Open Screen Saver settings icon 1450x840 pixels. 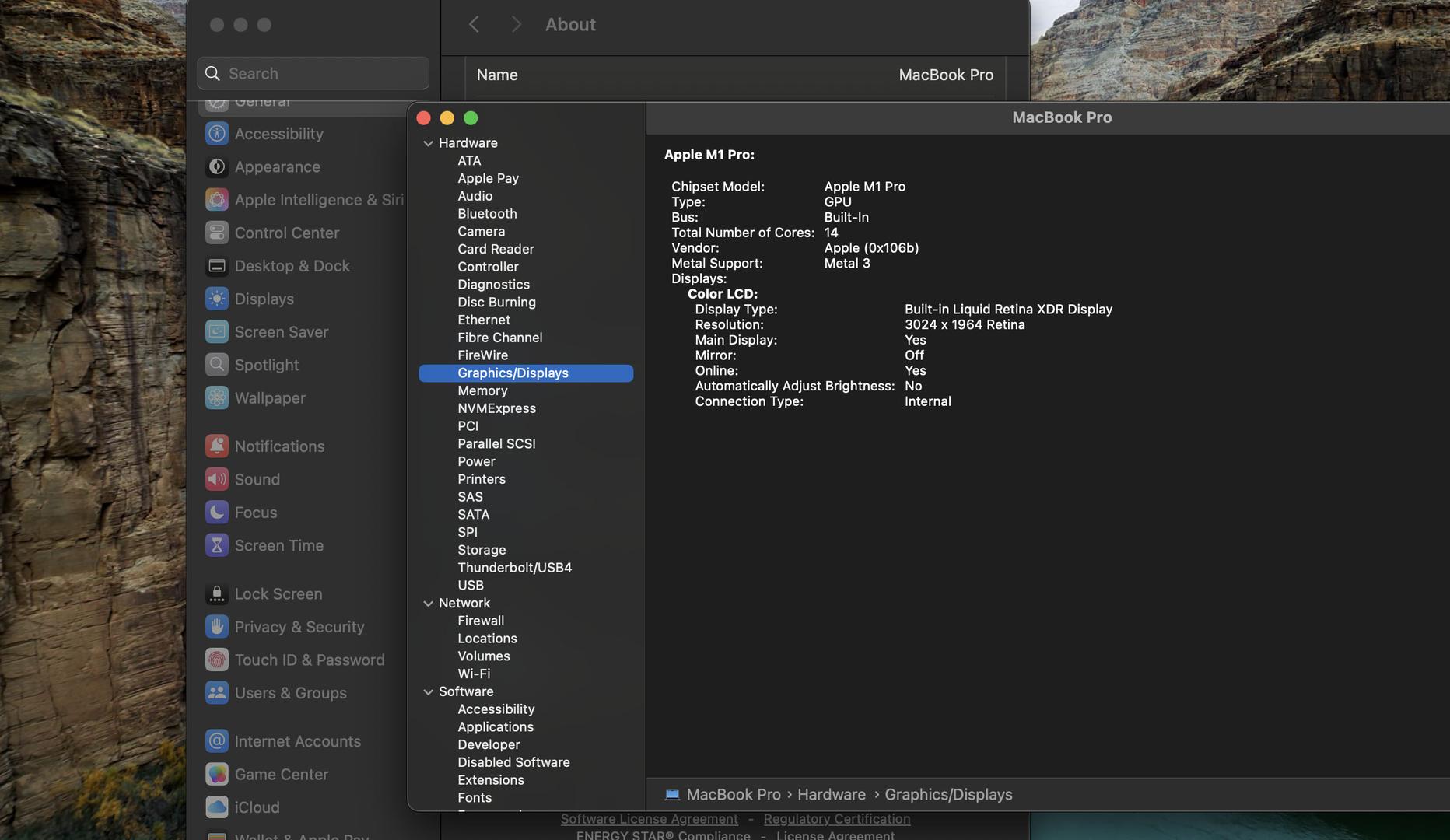[x=217, y=332]
